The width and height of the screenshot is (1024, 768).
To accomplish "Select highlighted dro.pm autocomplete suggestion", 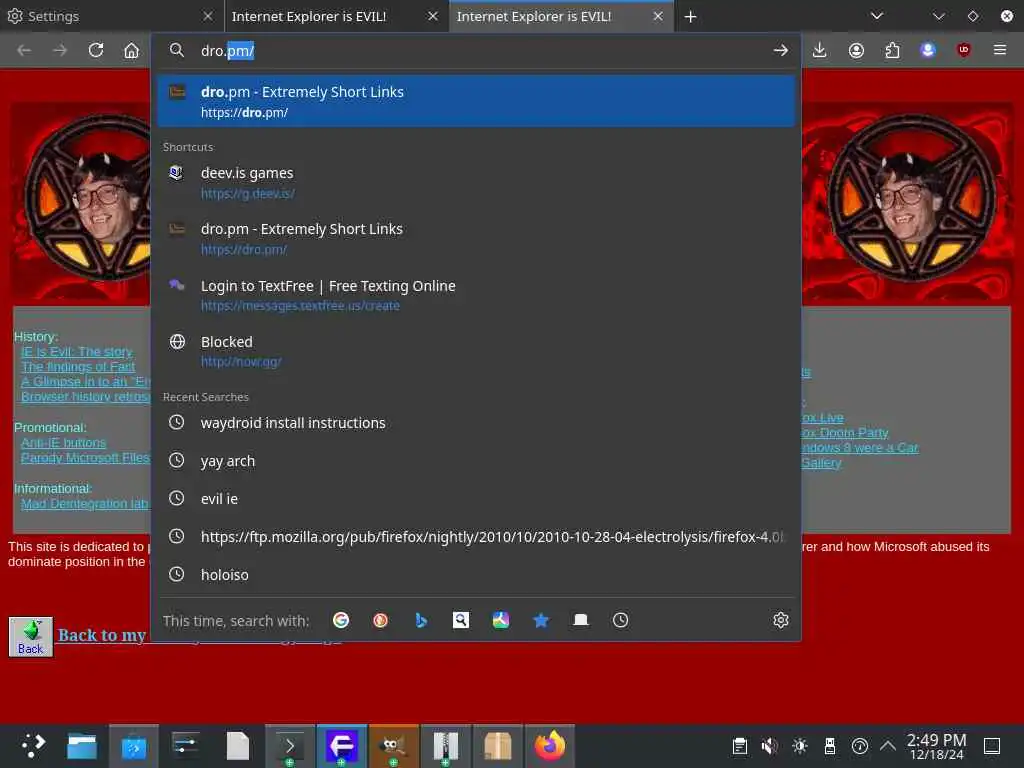I will (x=476, y=101).
